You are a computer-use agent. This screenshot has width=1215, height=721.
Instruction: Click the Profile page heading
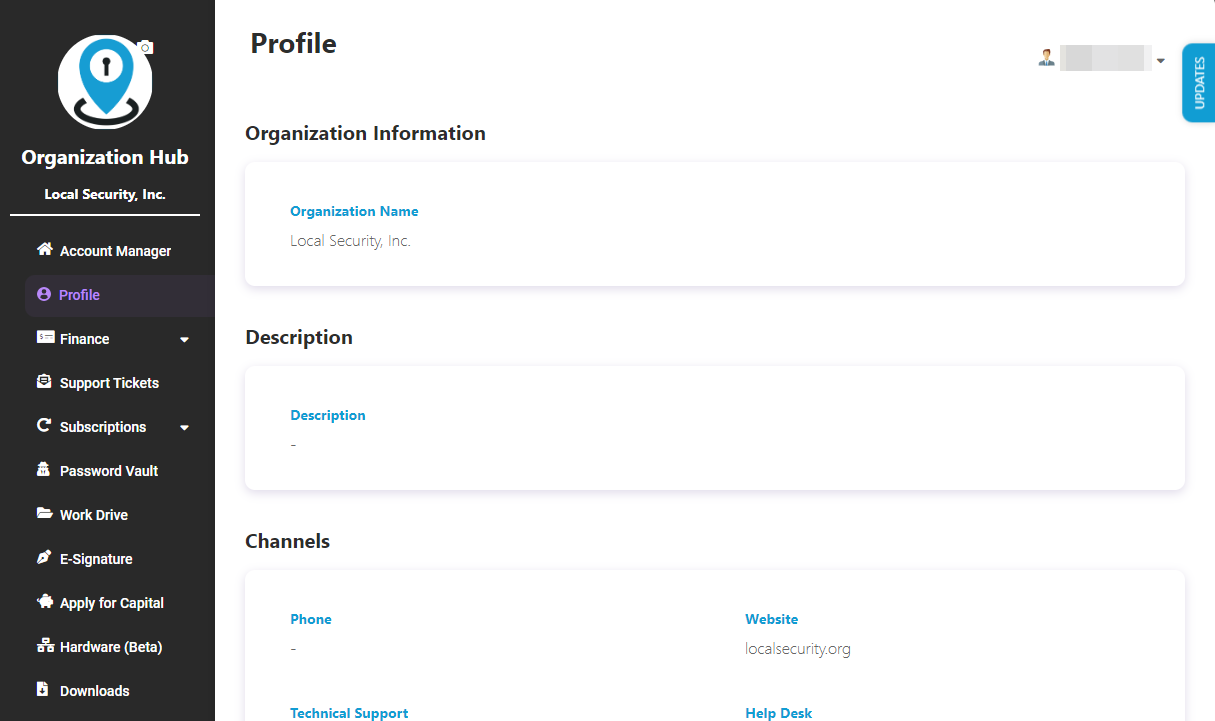point(293,44)
